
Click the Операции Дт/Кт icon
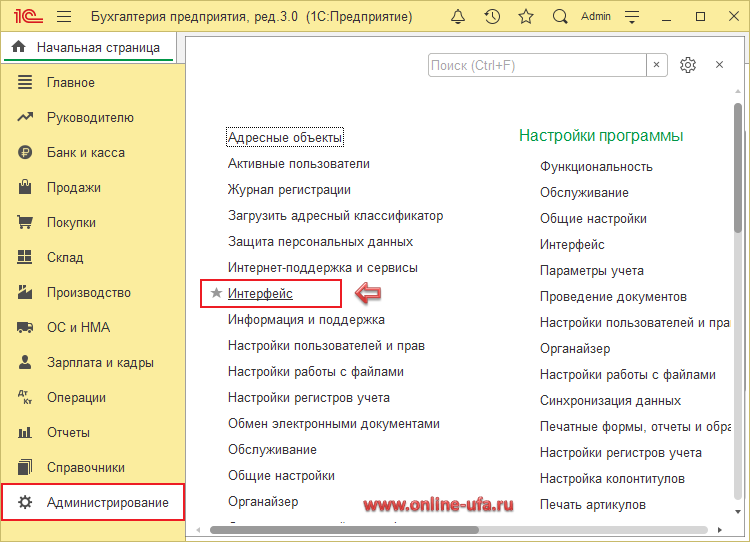point(25,398)
